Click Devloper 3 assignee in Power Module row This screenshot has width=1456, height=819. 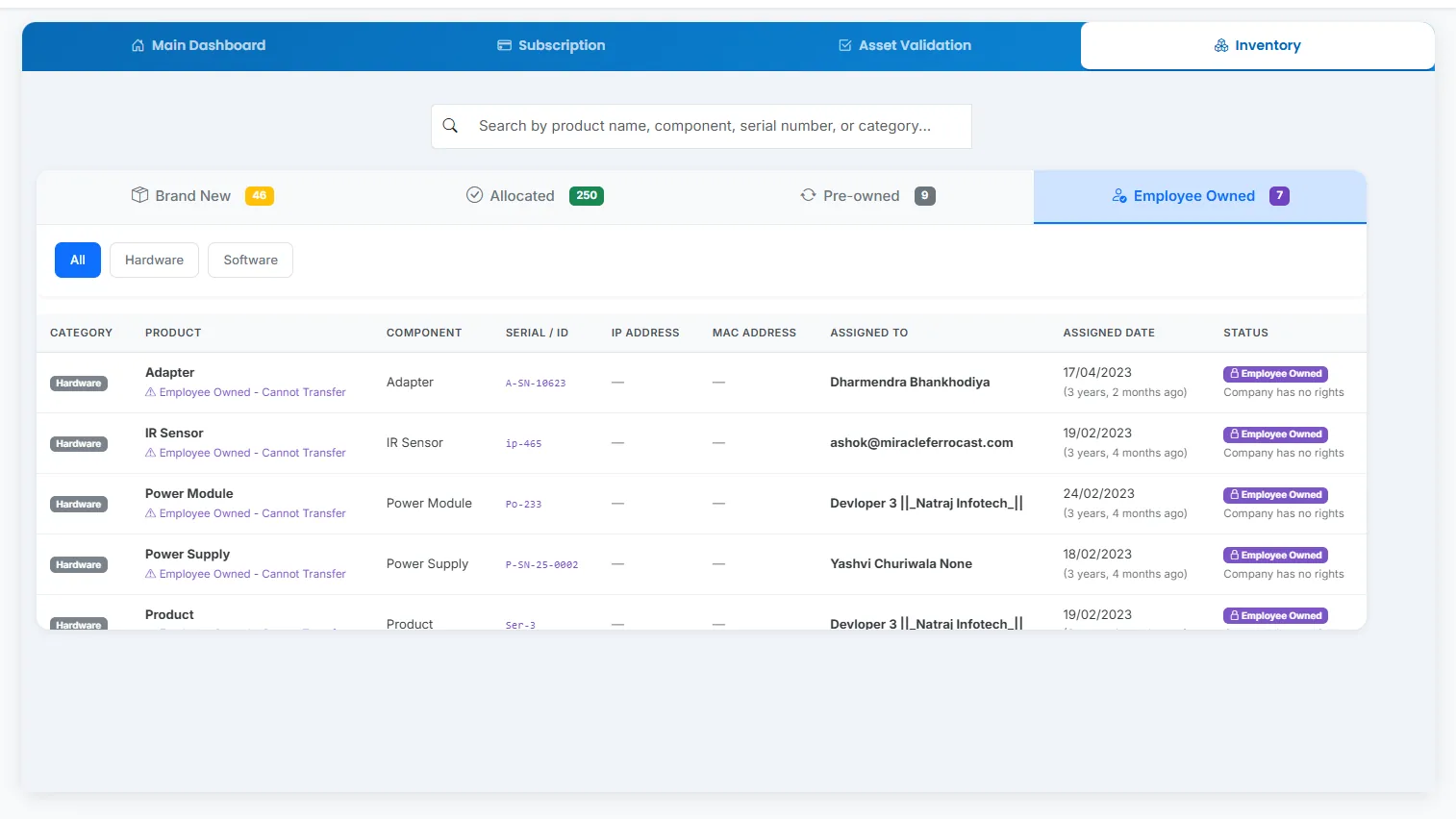point(926,504)
